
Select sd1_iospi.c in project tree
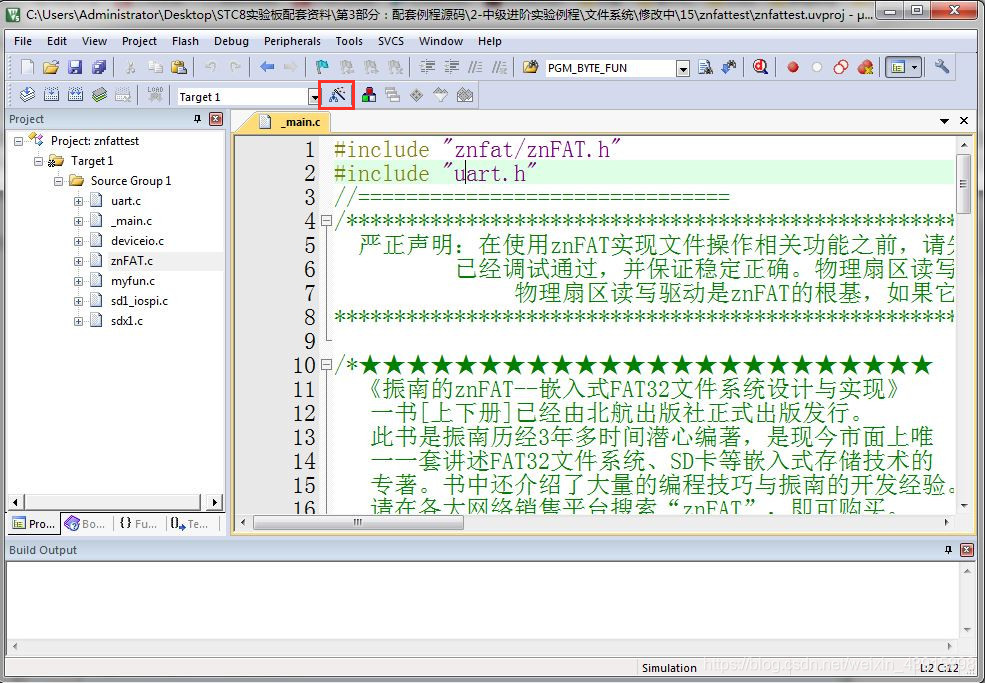[139, 301]
